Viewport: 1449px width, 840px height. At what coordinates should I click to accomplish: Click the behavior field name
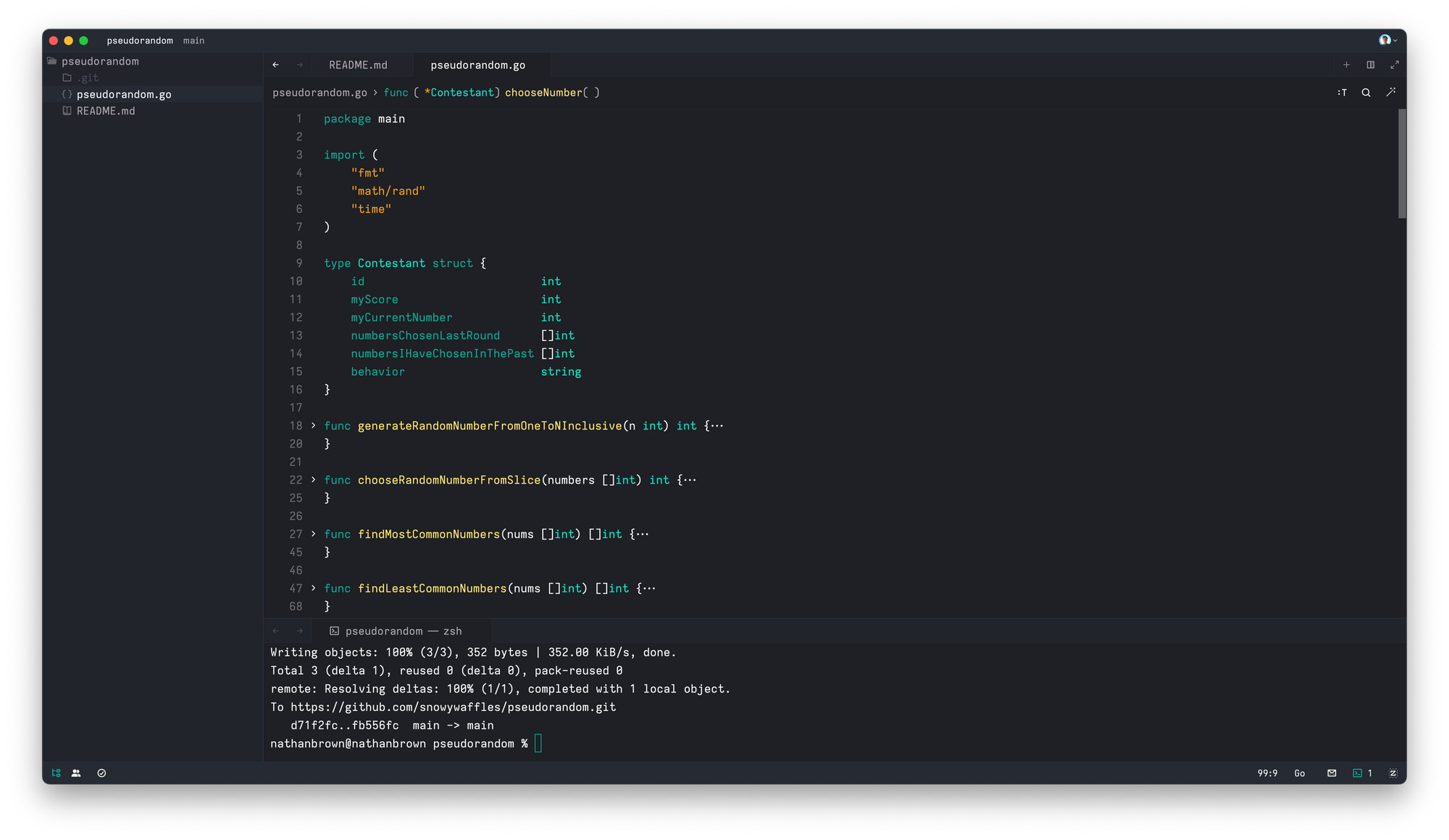pos(377,372)
